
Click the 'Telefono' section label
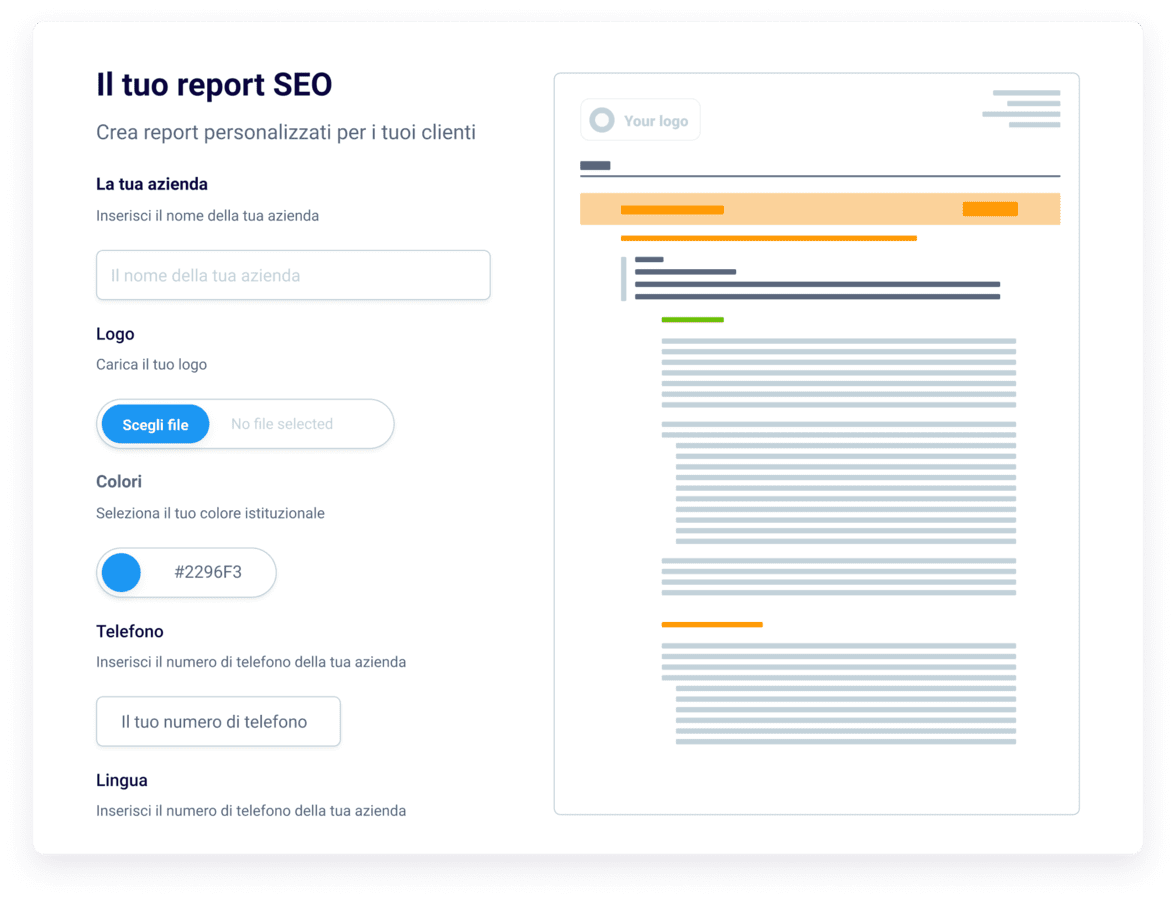tap(130, 632)
